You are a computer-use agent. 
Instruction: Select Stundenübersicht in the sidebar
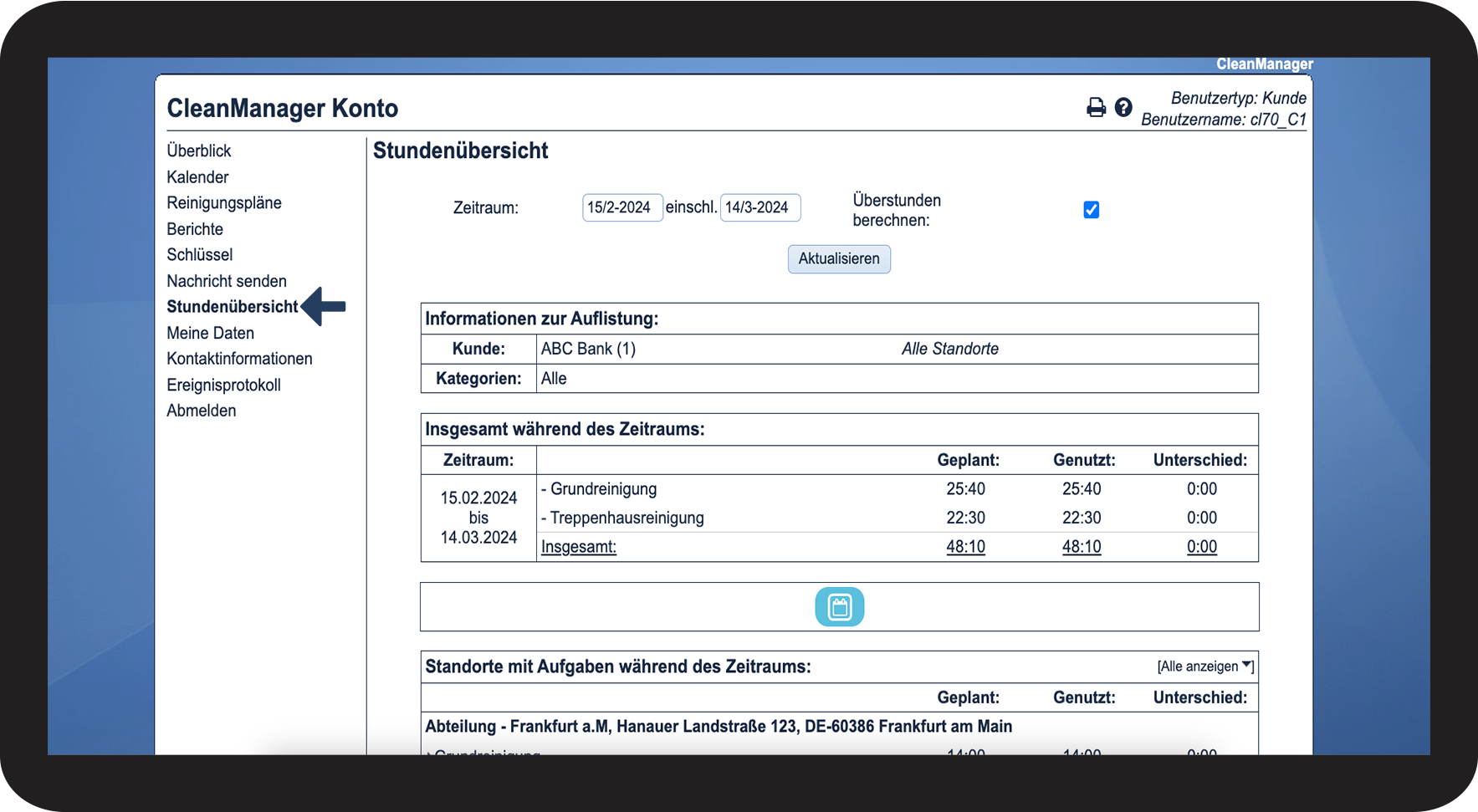tap(233, 307)
